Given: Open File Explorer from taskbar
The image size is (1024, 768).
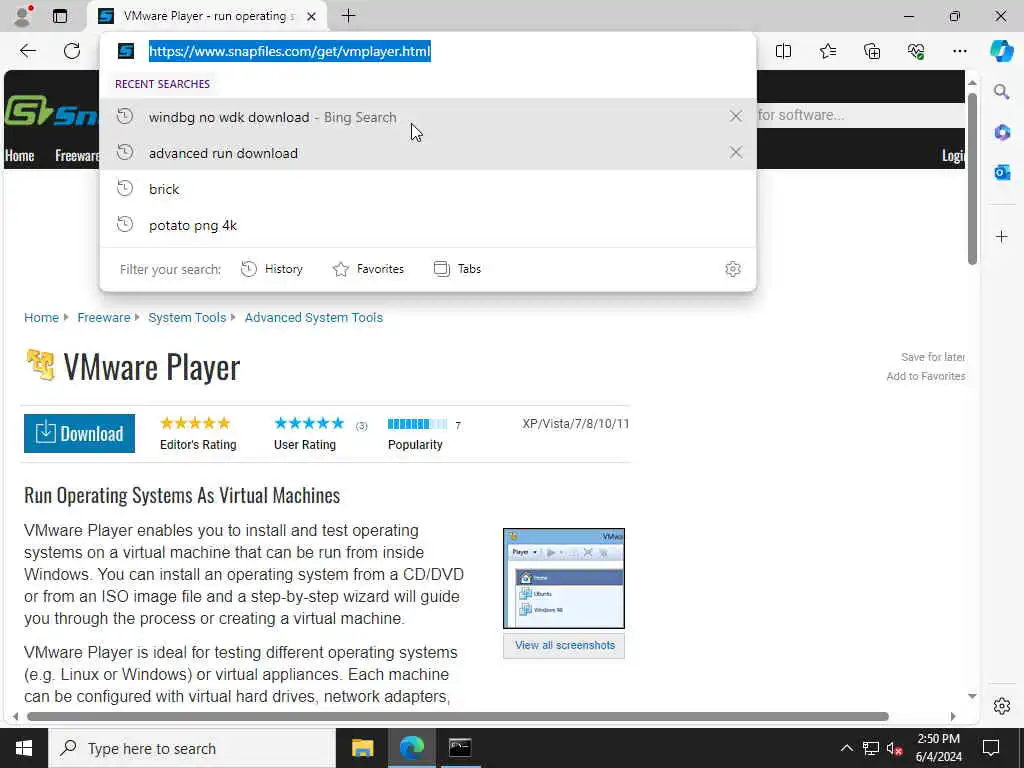Looking at the screenshot, I should 362,748.
